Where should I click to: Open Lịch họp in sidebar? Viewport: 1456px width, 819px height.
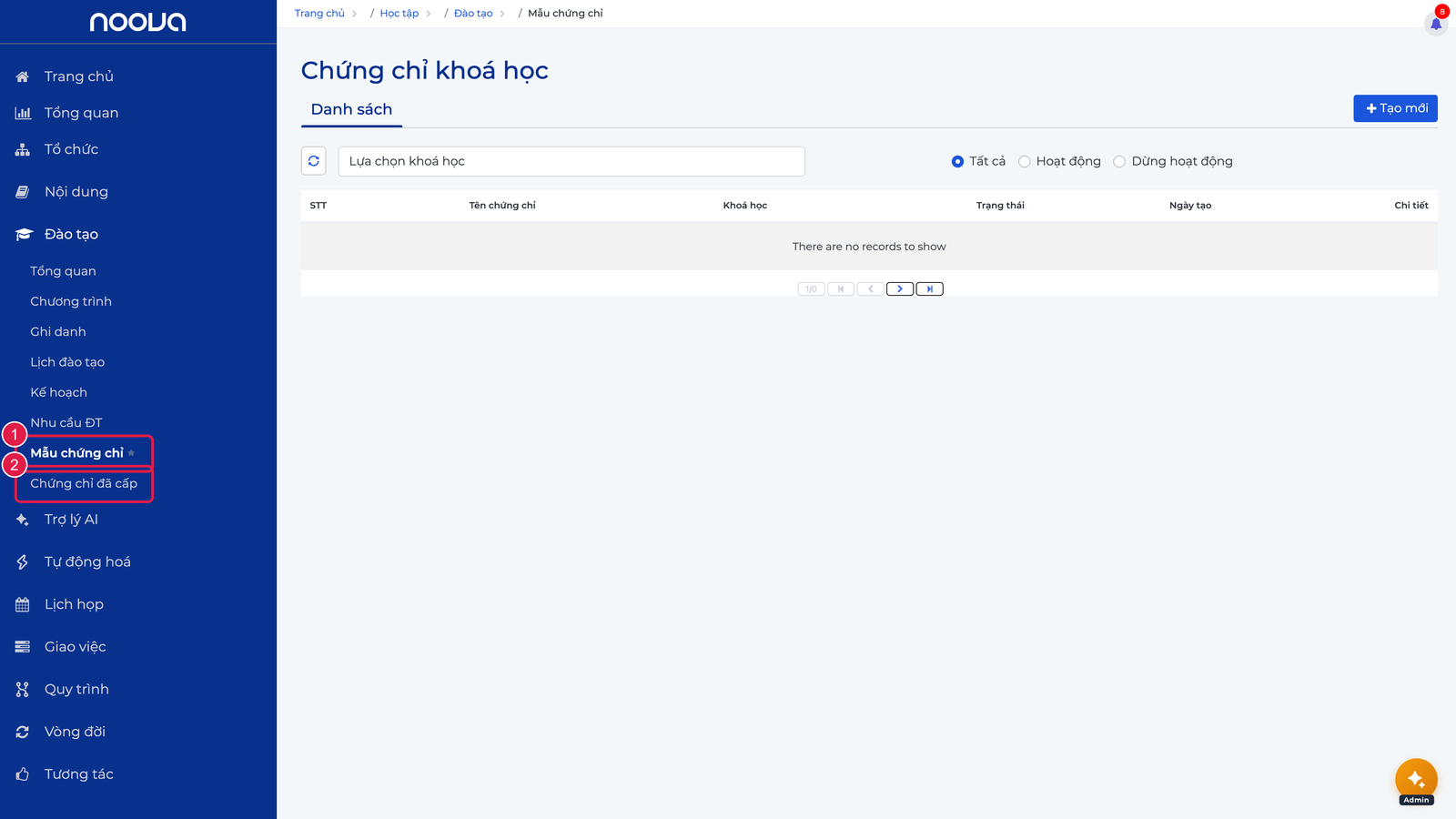[x=74, y=604]
